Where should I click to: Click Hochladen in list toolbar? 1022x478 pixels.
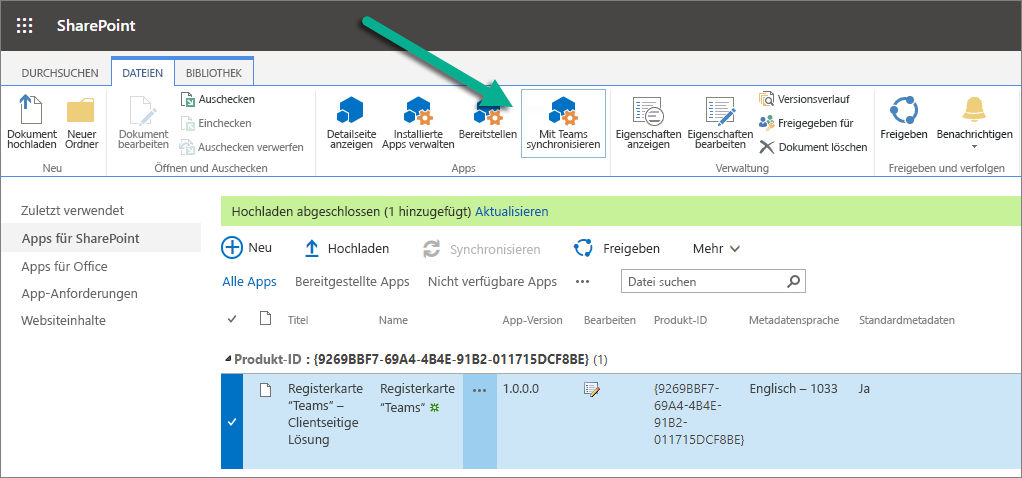click(x=347, y=248)
